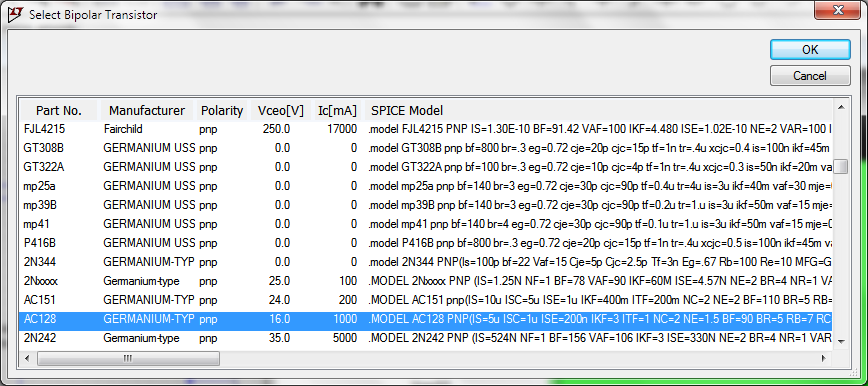This screenshot has width=868, height=386.
Task: Sort by Part No. column header
Action: click(x=59, y=110)
